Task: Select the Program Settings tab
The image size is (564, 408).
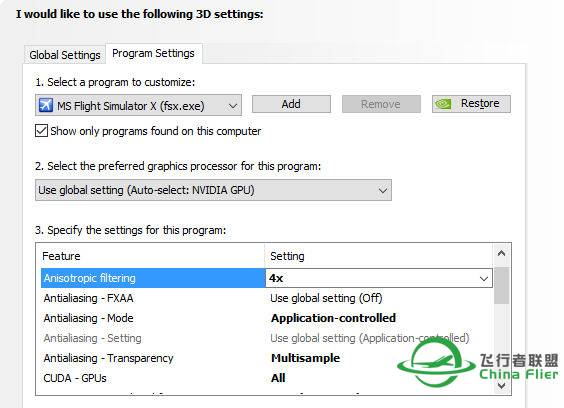Action: 154,54
